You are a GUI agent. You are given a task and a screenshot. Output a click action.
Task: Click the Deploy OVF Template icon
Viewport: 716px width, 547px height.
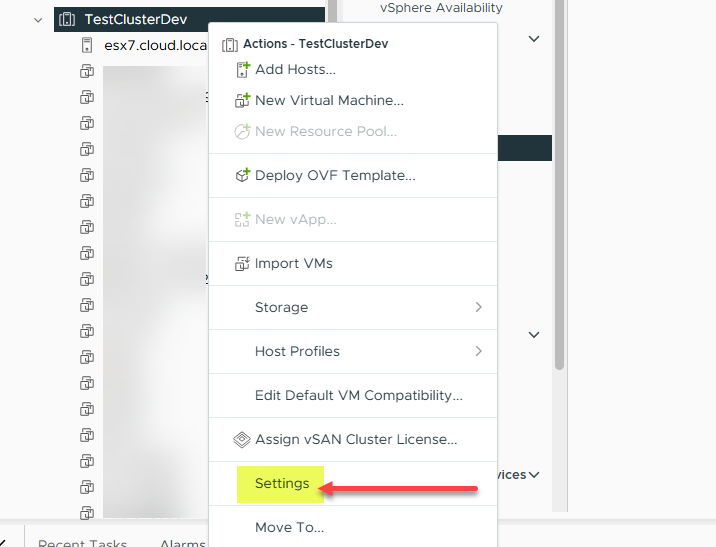241,175
